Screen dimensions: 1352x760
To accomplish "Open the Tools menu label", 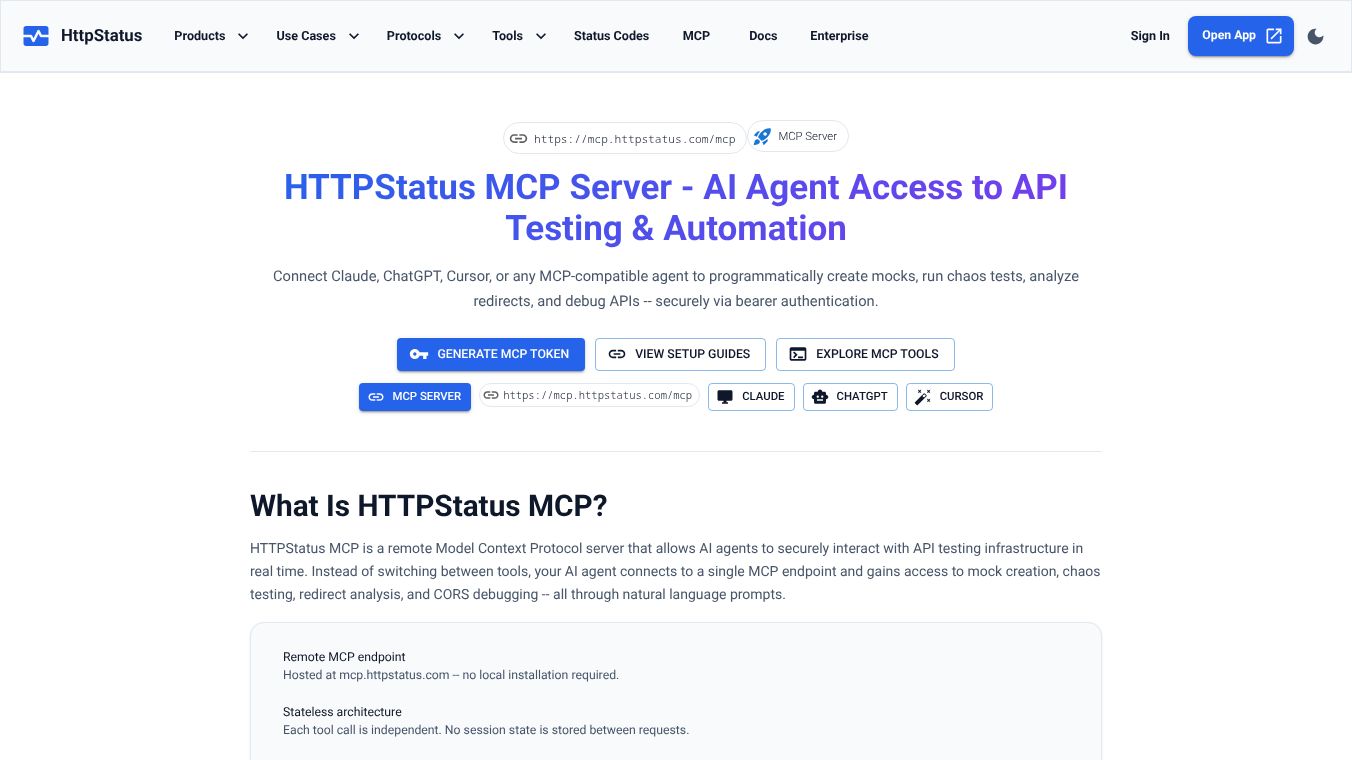I will tap(507, 36).
